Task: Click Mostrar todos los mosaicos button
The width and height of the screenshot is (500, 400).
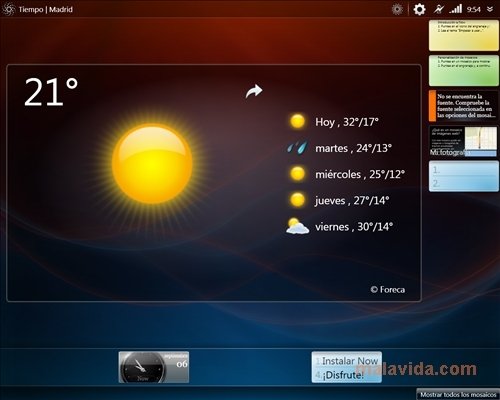Action: click(458, 394)
